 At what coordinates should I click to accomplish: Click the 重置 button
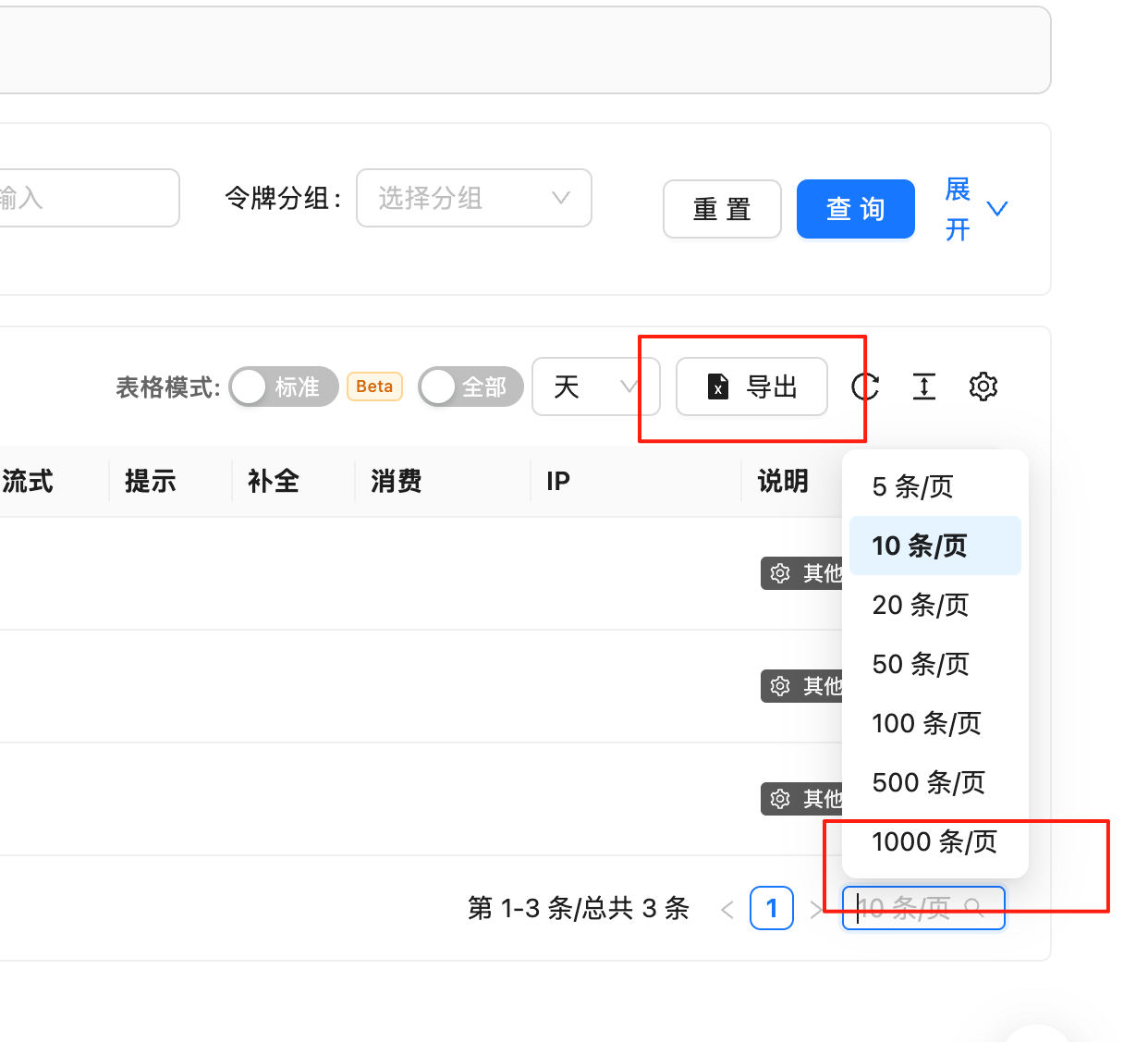point(722,209)
